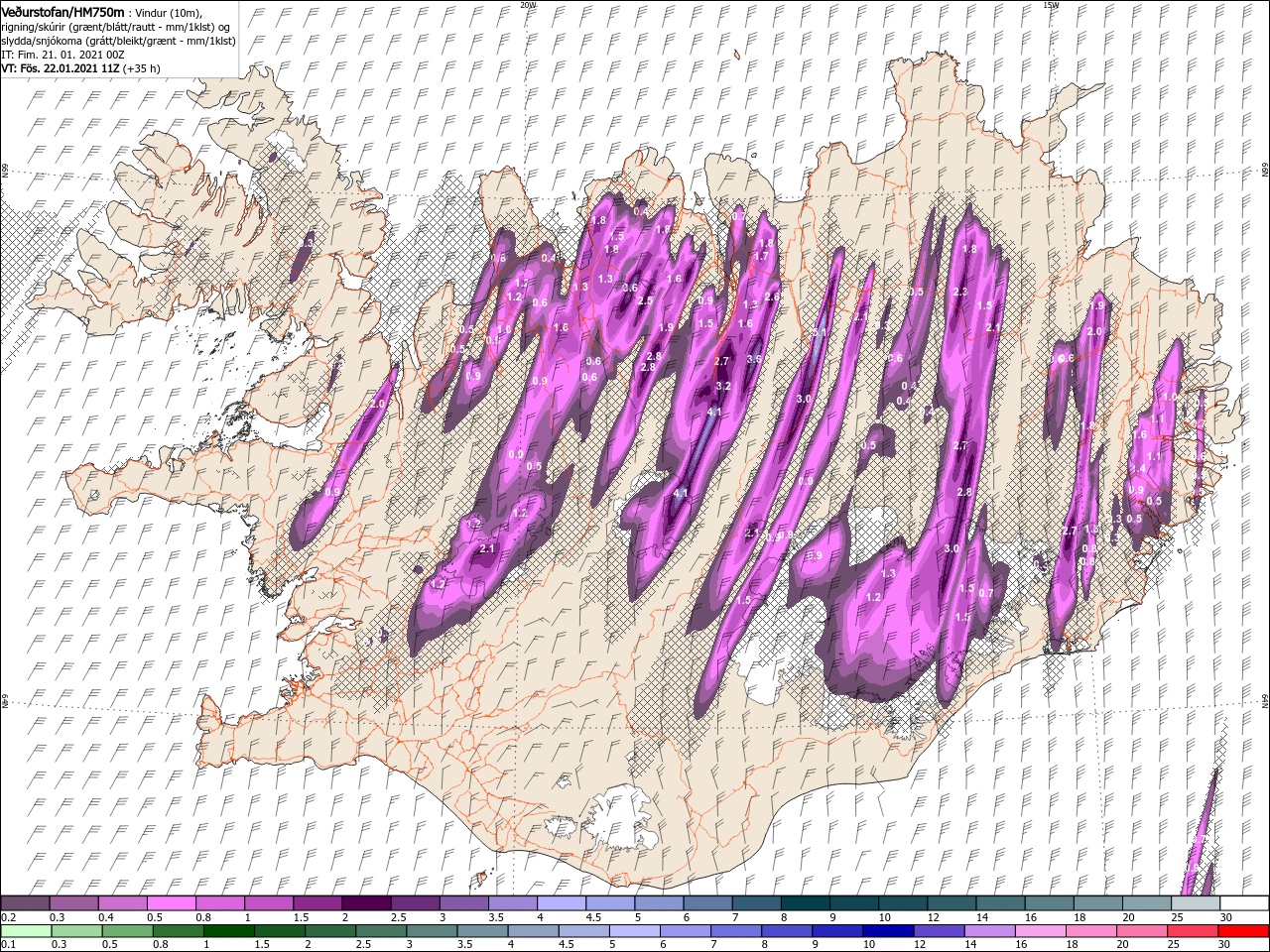Click the gray-green swatch labeled 3 in rain legend

[430, 931]
